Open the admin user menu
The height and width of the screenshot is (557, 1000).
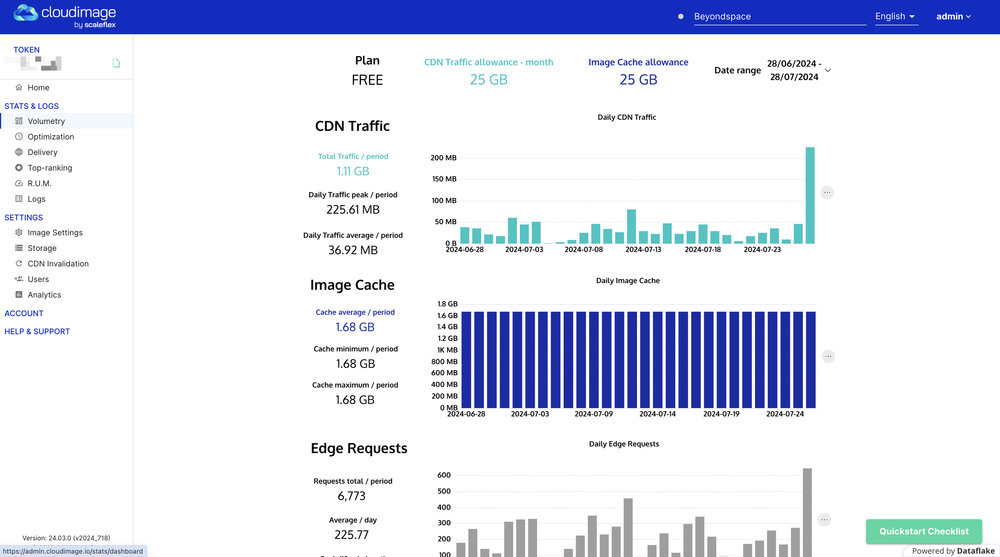[x=953, y=17]
